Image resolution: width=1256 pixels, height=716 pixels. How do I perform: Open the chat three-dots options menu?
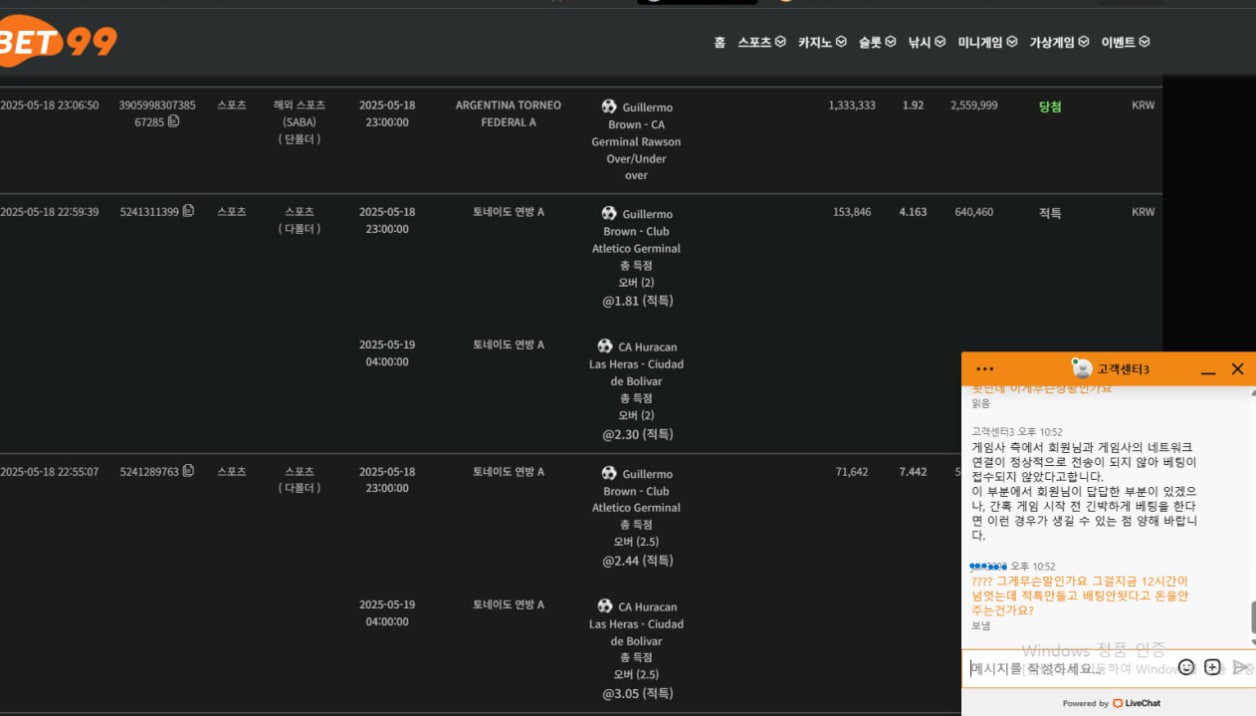click(x=985, y=369)
